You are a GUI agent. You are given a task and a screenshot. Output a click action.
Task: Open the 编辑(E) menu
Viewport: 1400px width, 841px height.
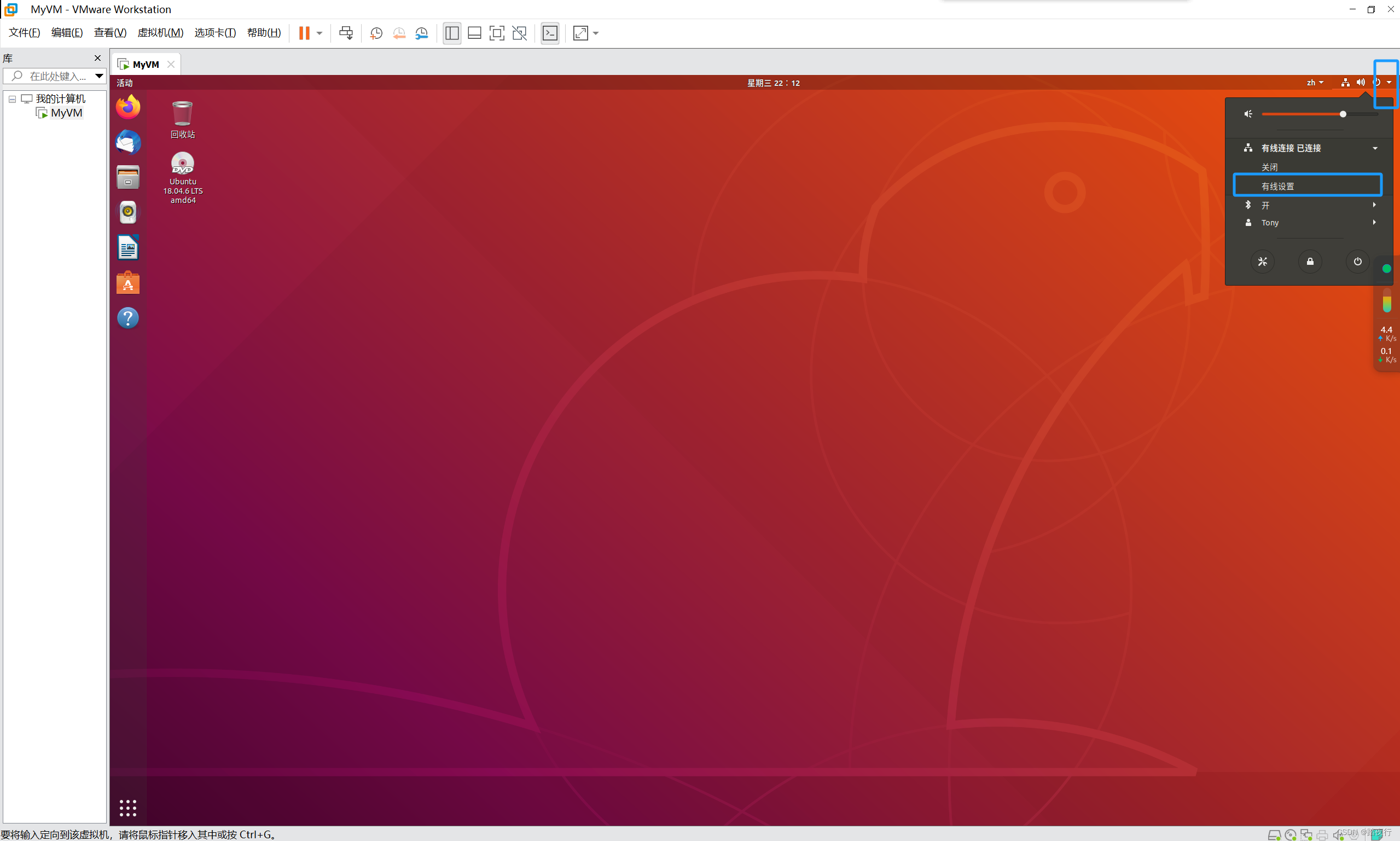click(67, 32)
